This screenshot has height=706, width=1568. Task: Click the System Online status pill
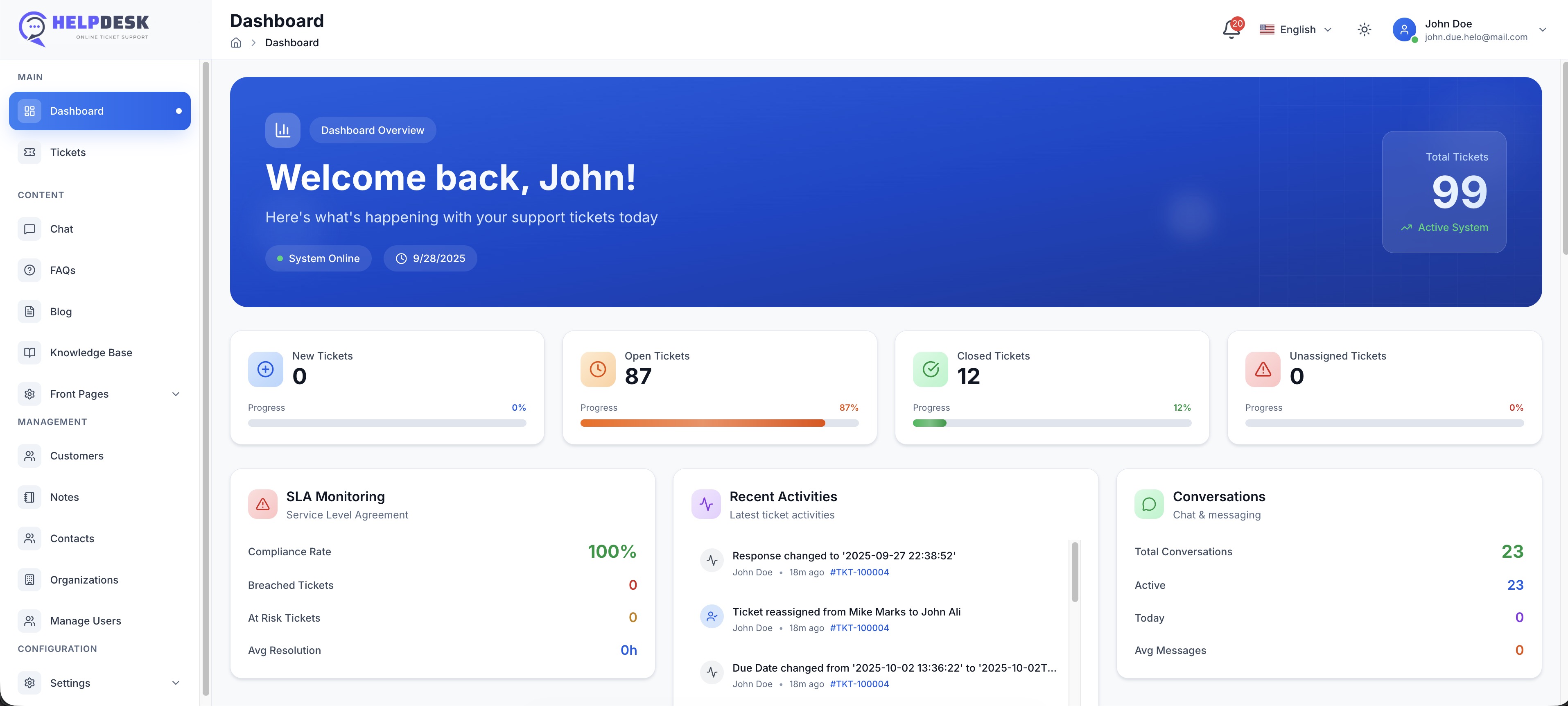318,258
